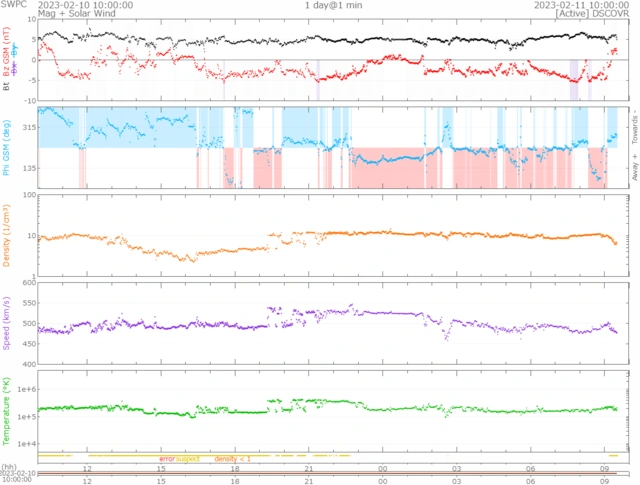Click the Phi GSM (deg) axis label
Viewport: 640px width, 485px height.
click(x=7, y=147)
